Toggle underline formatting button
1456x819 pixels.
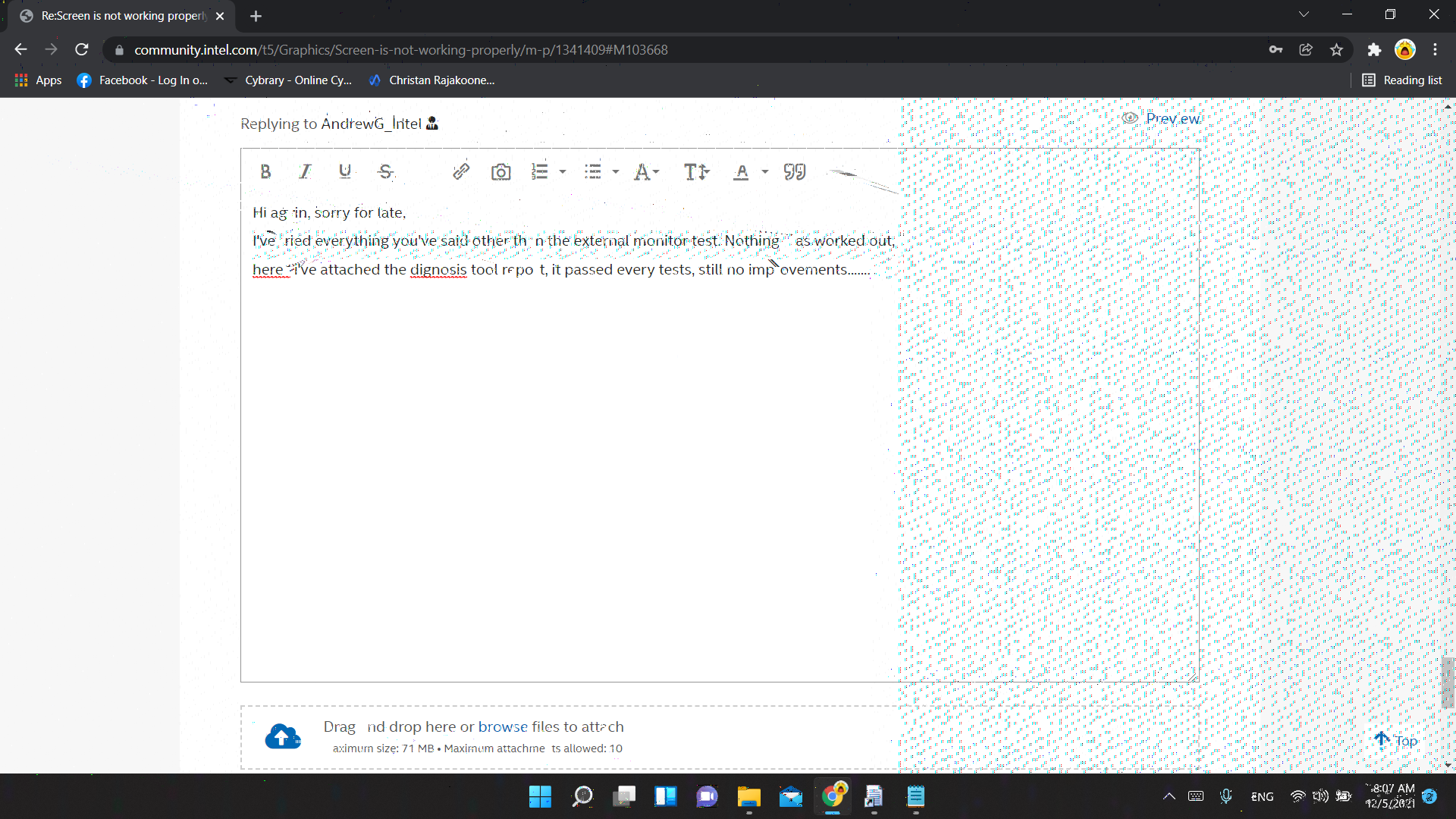345,172
